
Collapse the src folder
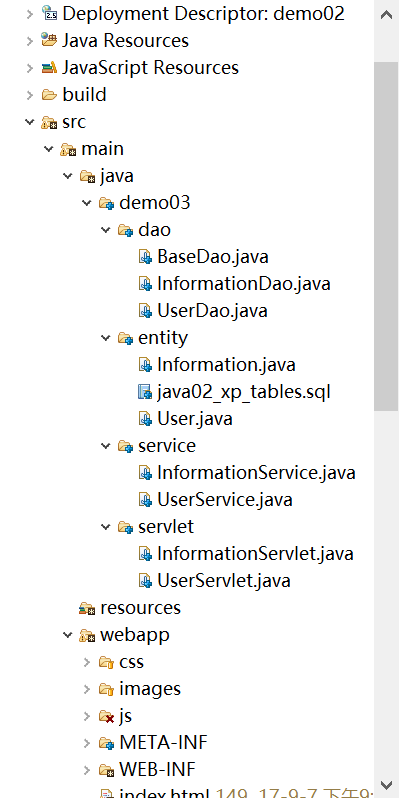pyautogui.click(x=30, y=122)
